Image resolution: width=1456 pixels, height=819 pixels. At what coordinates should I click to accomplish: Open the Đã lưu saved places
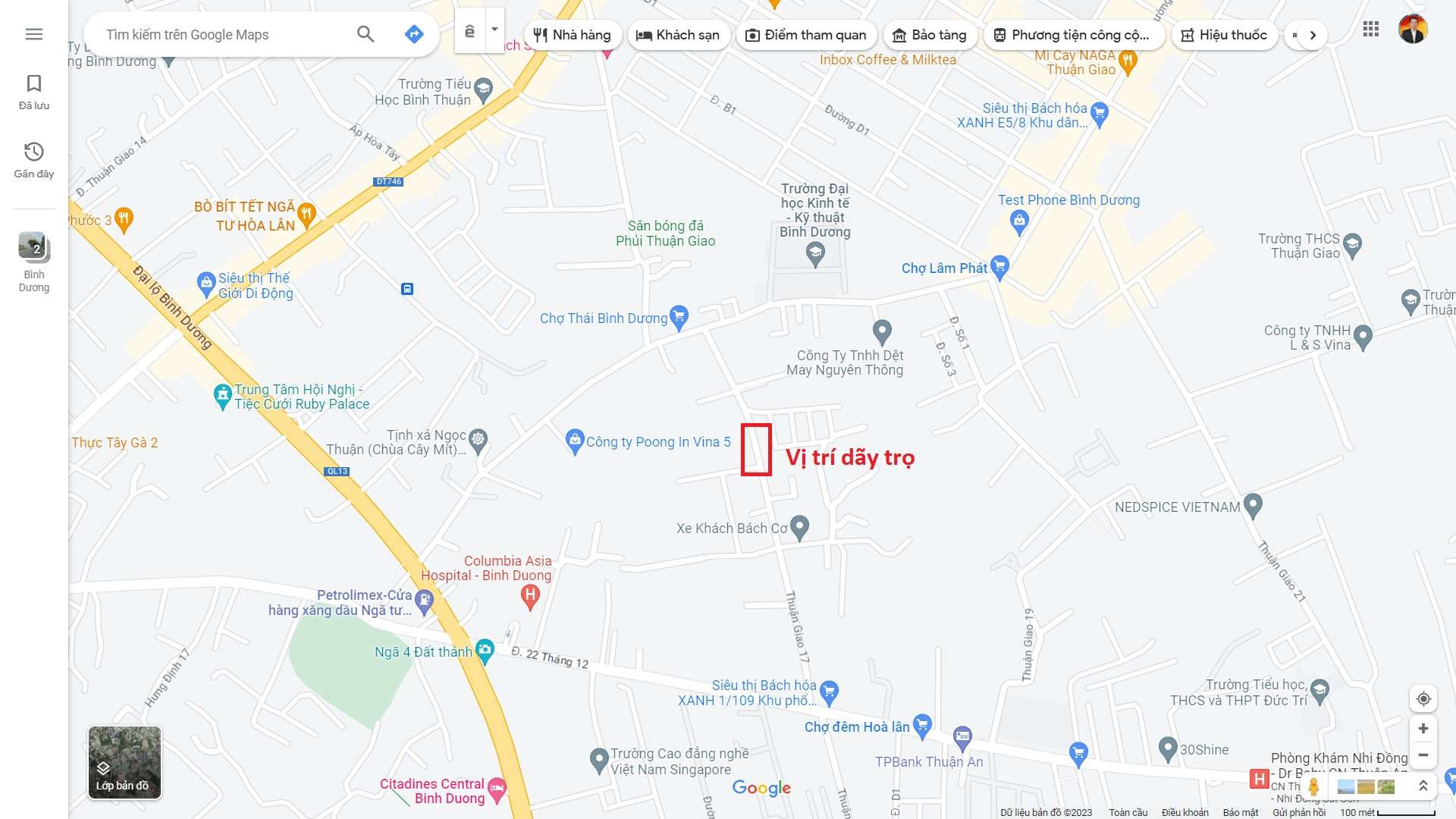34,92
